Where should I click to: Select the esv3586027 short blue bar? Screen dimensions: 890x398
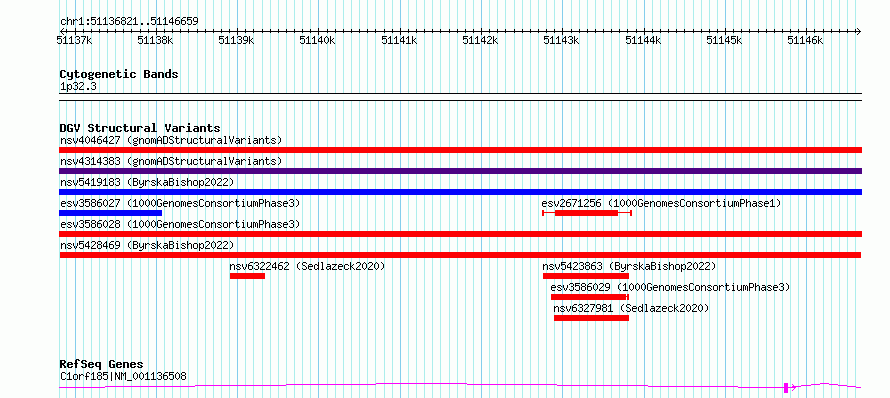tap(111, 213)
